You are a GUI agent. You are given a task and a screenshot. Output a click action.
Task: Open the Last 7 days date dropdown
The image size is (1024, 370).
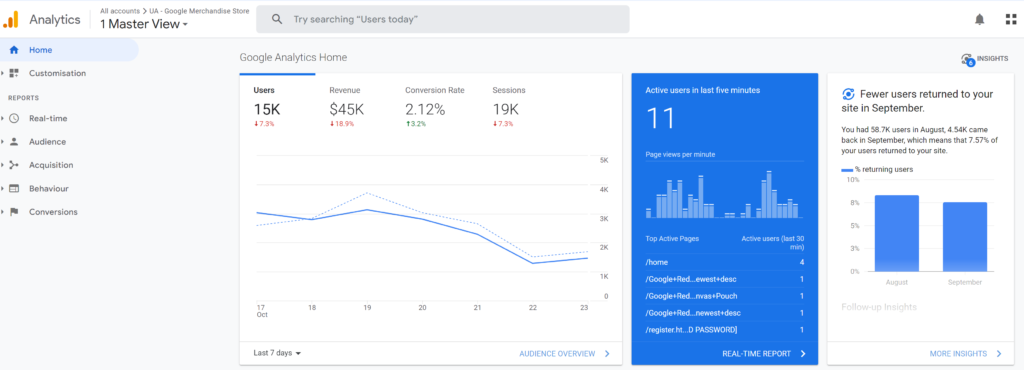277,353
